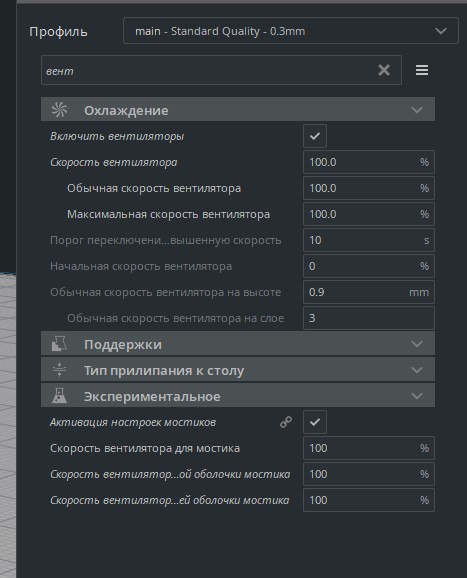This screenshot has height=578, width=467.
Task: Collapse the Экспериментальное section chevron
Action: (417, 396)
